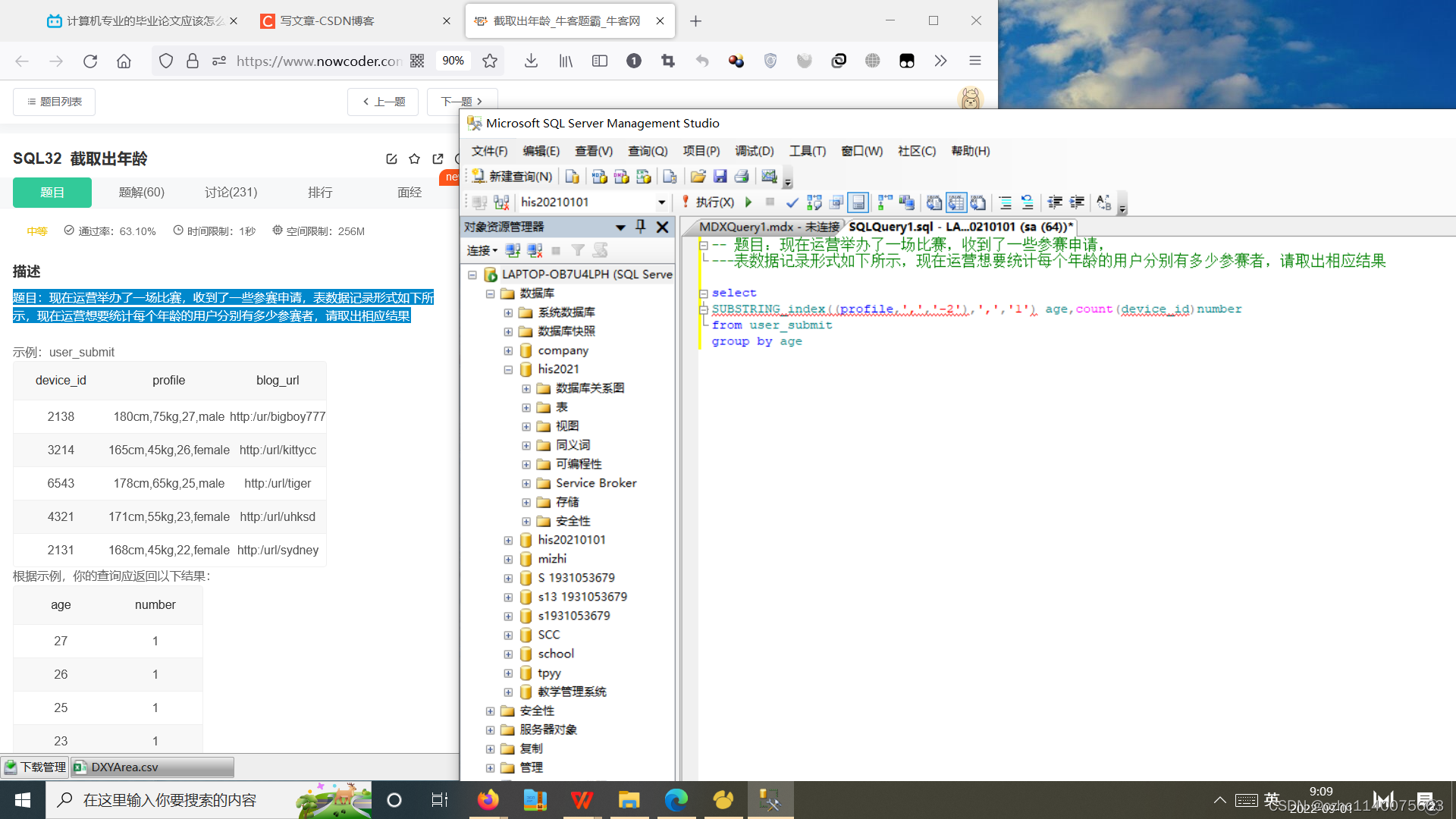
Task: Pin the Object Explorer panel
Action: (641, 227)
